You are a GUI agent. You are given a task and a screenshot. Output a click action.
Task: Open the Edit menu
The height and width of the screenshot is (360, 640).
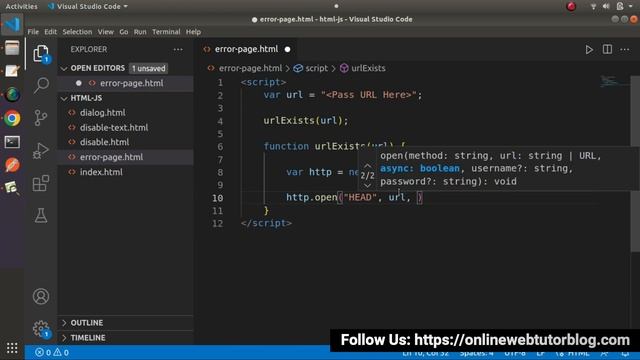click(x=51, y=32)
